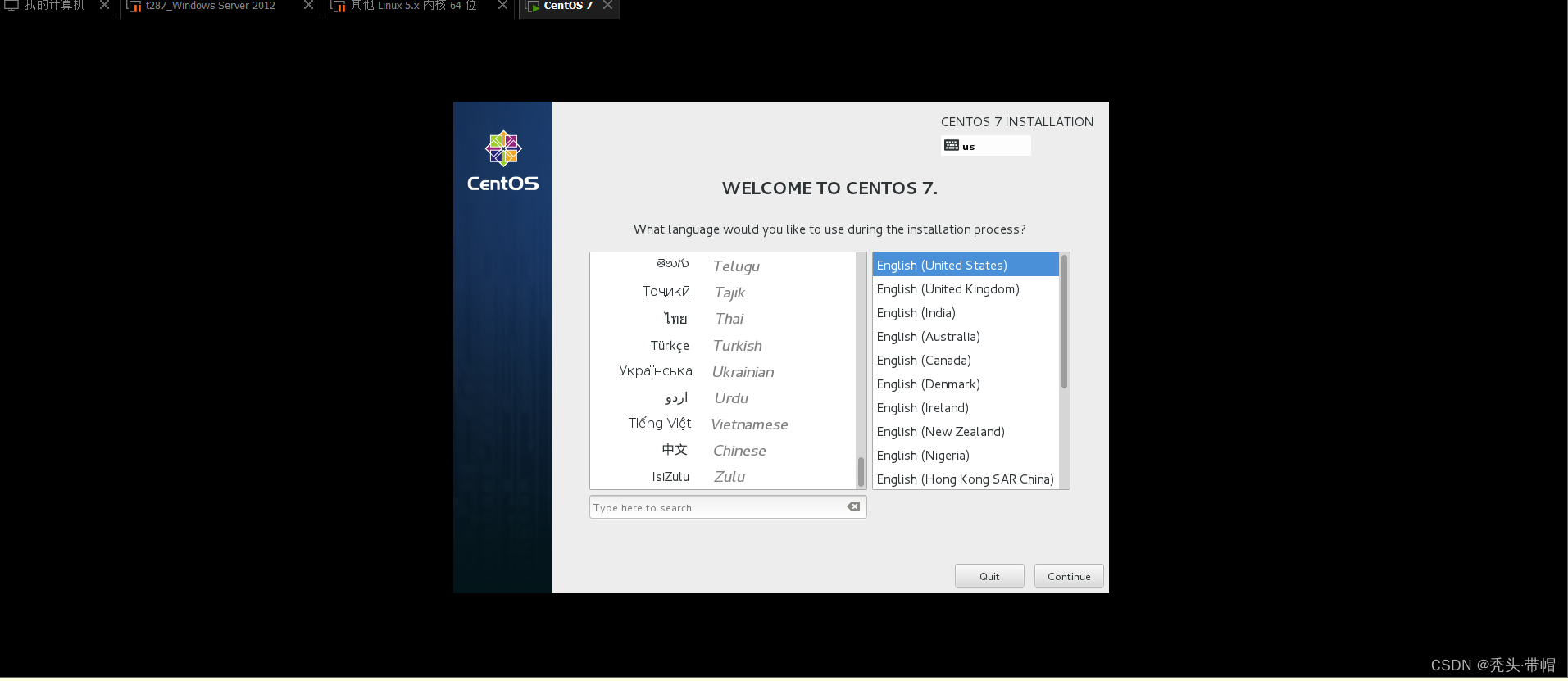Click the Linux 5.x tab VM icon

(x=338, y=6)
